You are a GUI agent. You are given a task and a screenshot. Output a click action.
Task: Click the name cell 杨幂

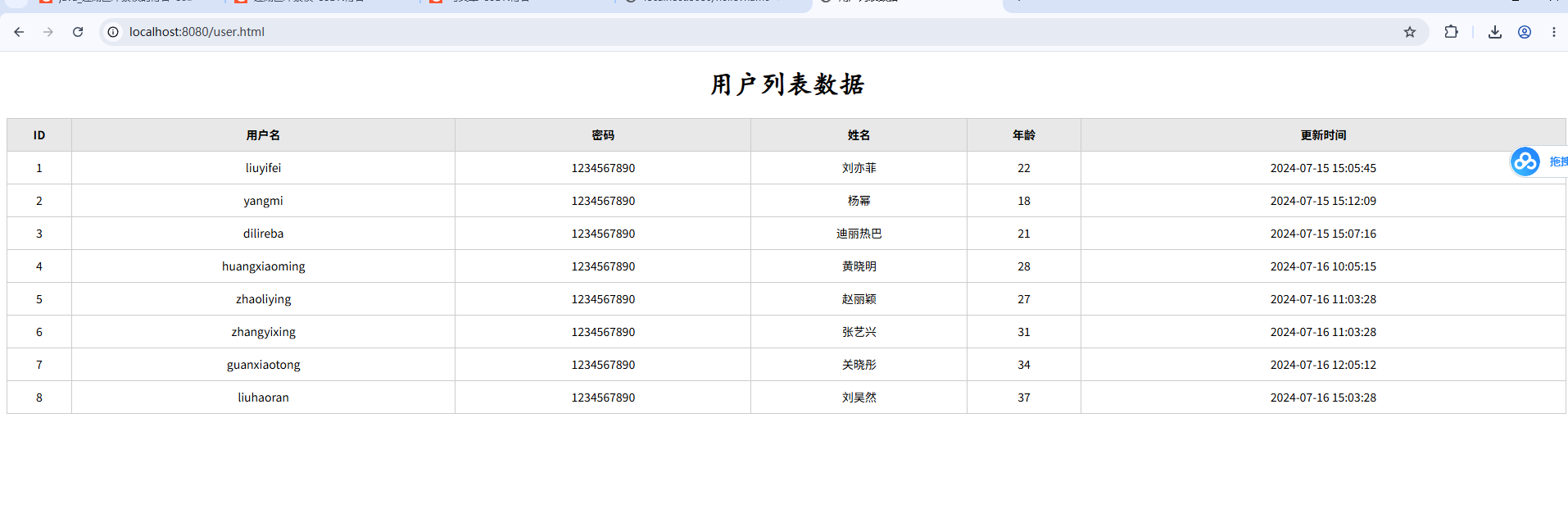[x=859, y=201]
